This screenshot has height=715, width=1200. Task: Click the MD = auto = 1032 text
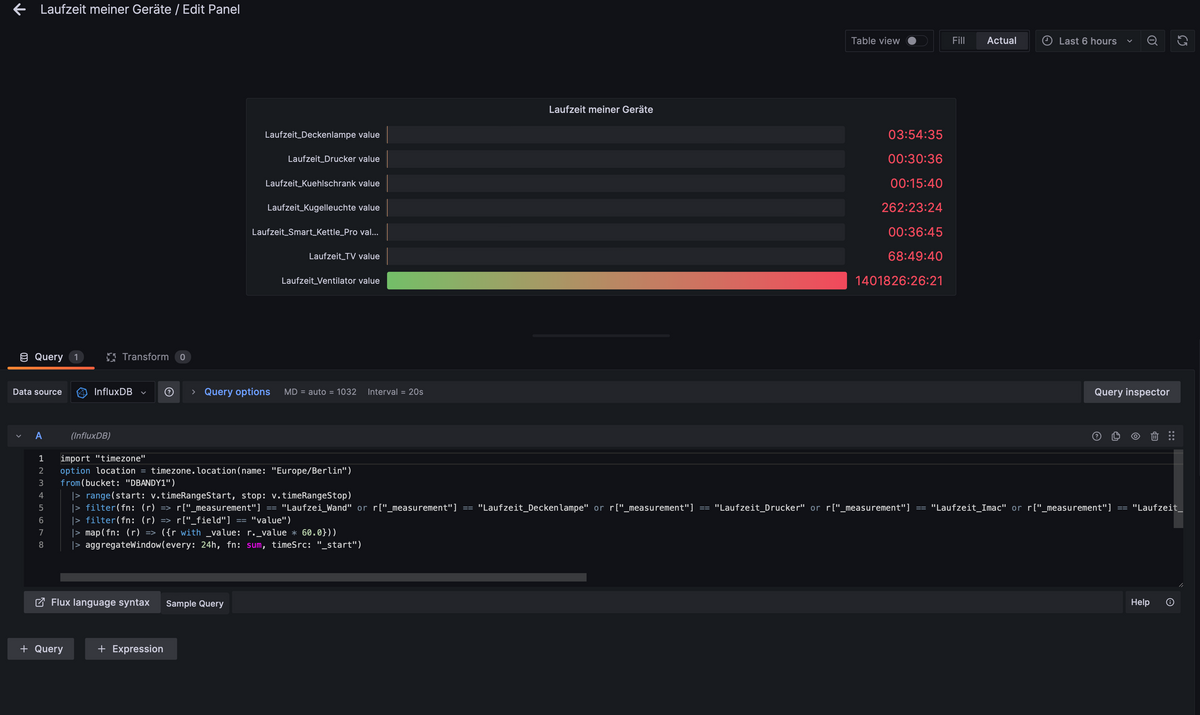tap(320, 392)
